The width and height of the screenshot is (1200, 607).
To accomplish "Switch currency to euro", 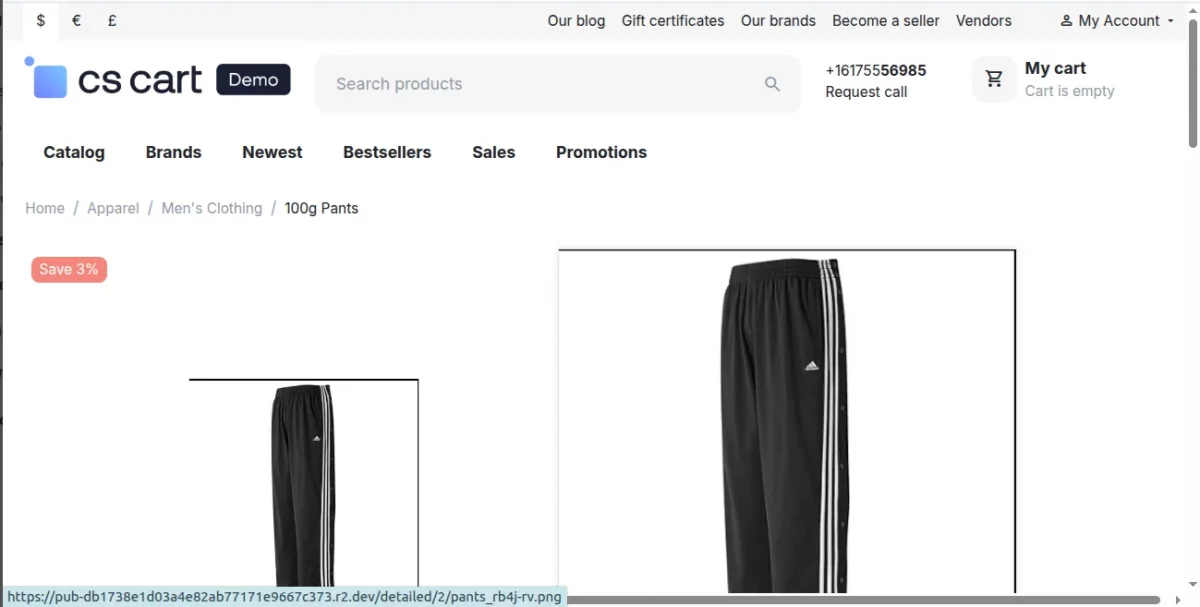I will (76, 20).
